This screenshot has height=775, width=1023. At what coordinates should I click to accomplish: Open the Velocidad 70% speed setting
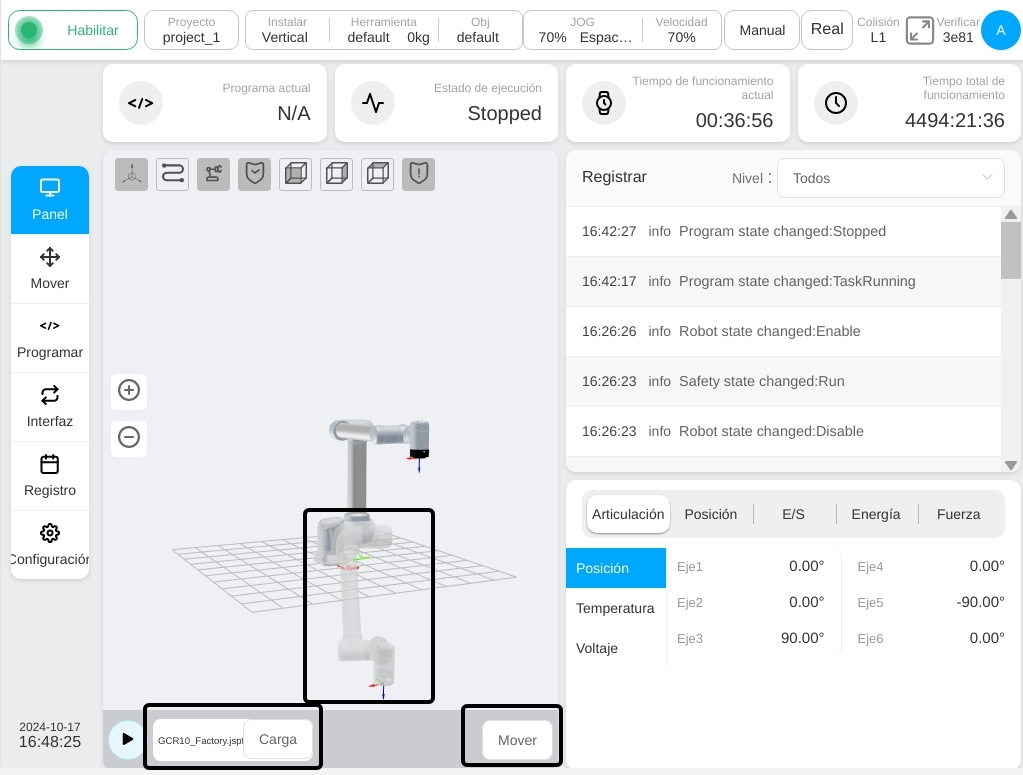tap(681, 30)
